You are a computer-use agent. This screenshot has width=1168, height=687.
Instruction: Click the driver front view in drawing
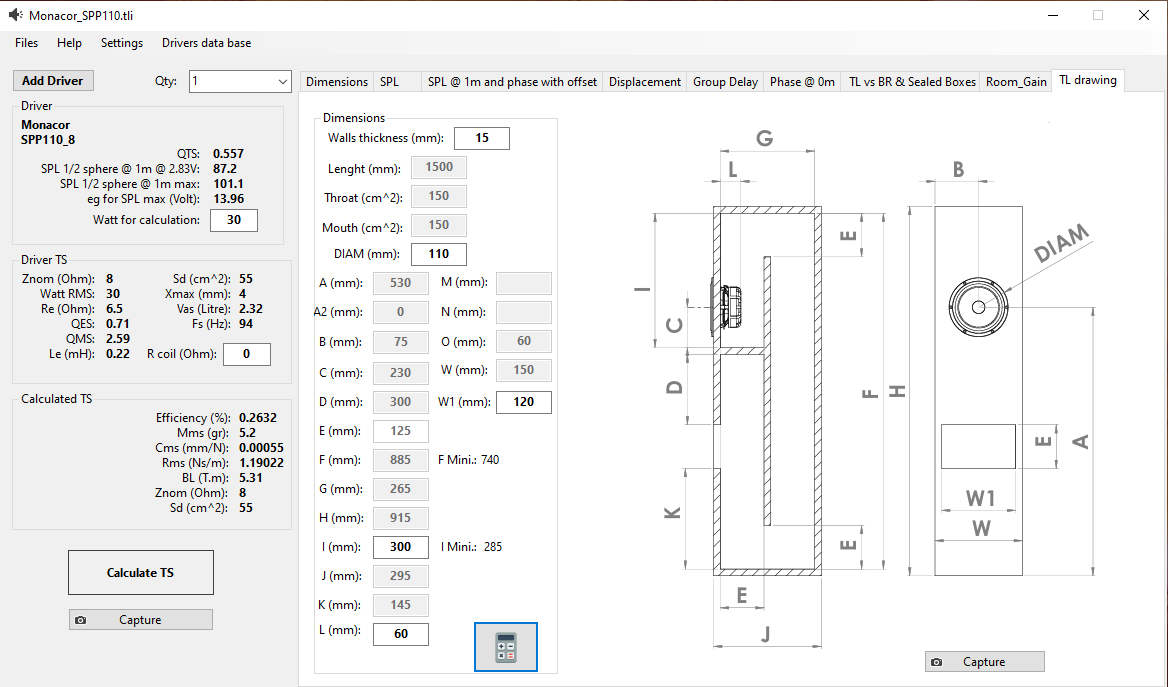point(979,307)
